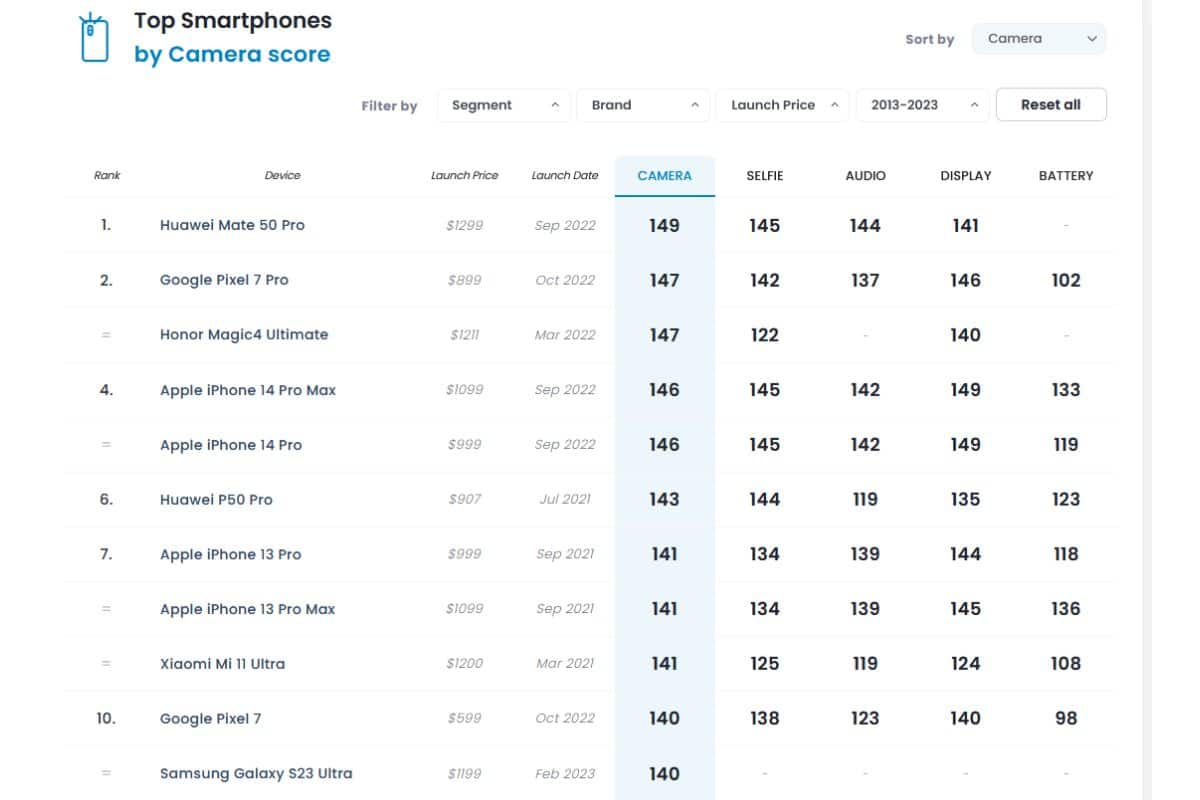1200x800 pixels.
Task: Click the page's vertical scrollbar
Action: point(1148,400)
